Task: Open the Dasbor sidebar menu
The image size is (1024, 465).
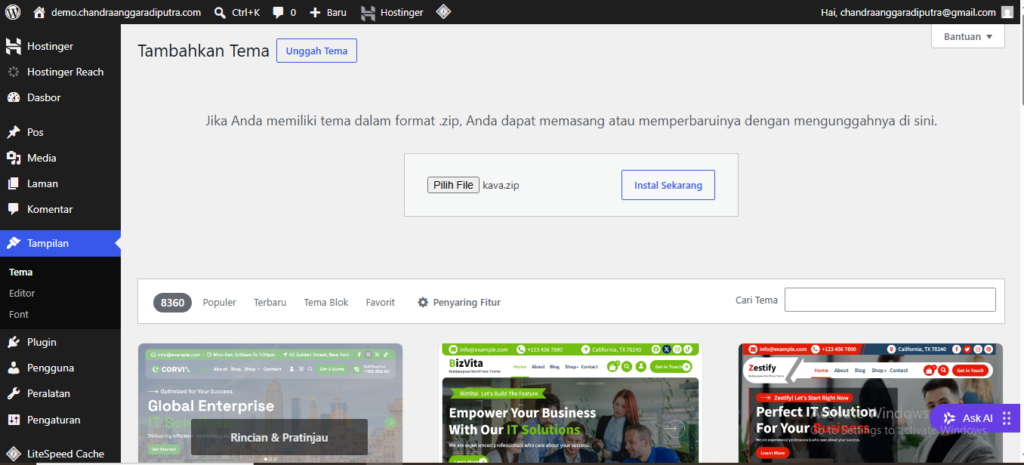Action: point(60,97)
